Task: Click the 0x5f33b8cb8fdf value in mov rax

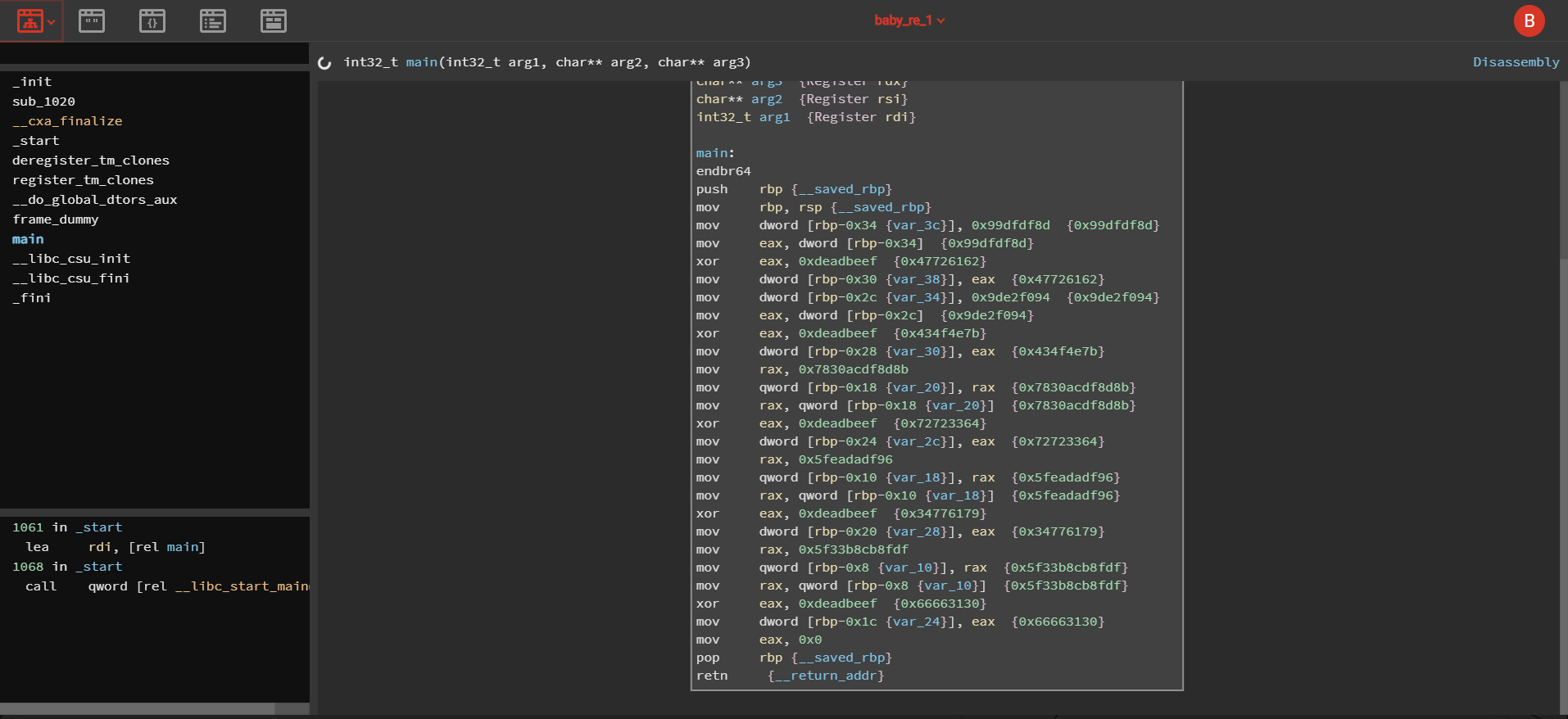Action: coord(854,549)
